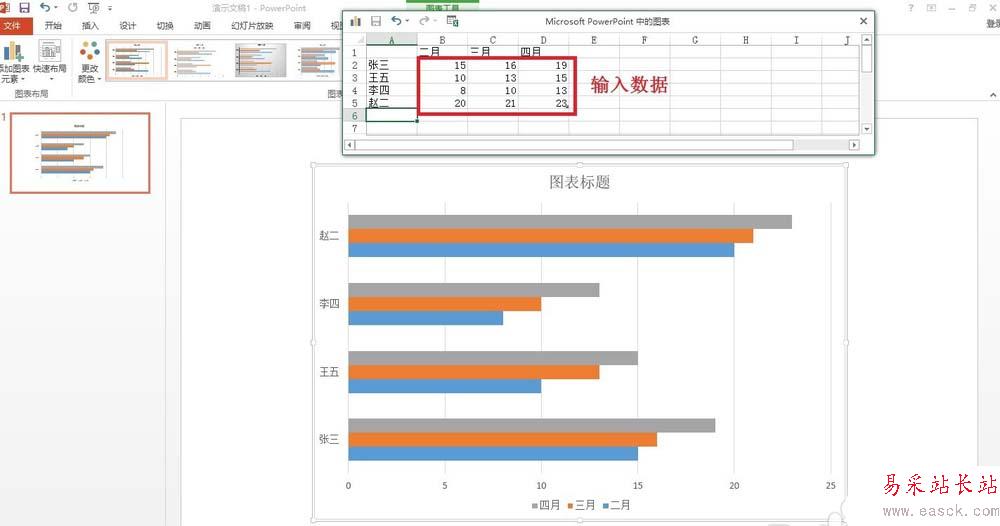Image resolution: width=1000 pixels, height=526 pixels.
Task: Select column E header in data sheet
Action: 594,40
